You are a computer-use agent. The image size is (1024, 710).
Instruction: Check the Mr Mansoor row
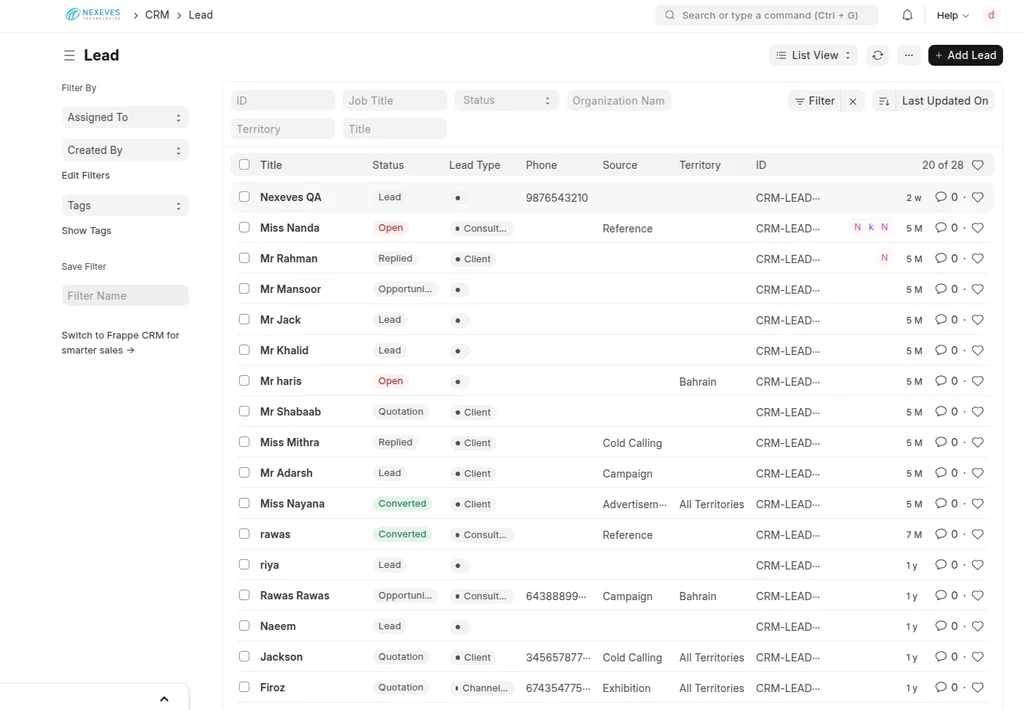click(244, 289)
